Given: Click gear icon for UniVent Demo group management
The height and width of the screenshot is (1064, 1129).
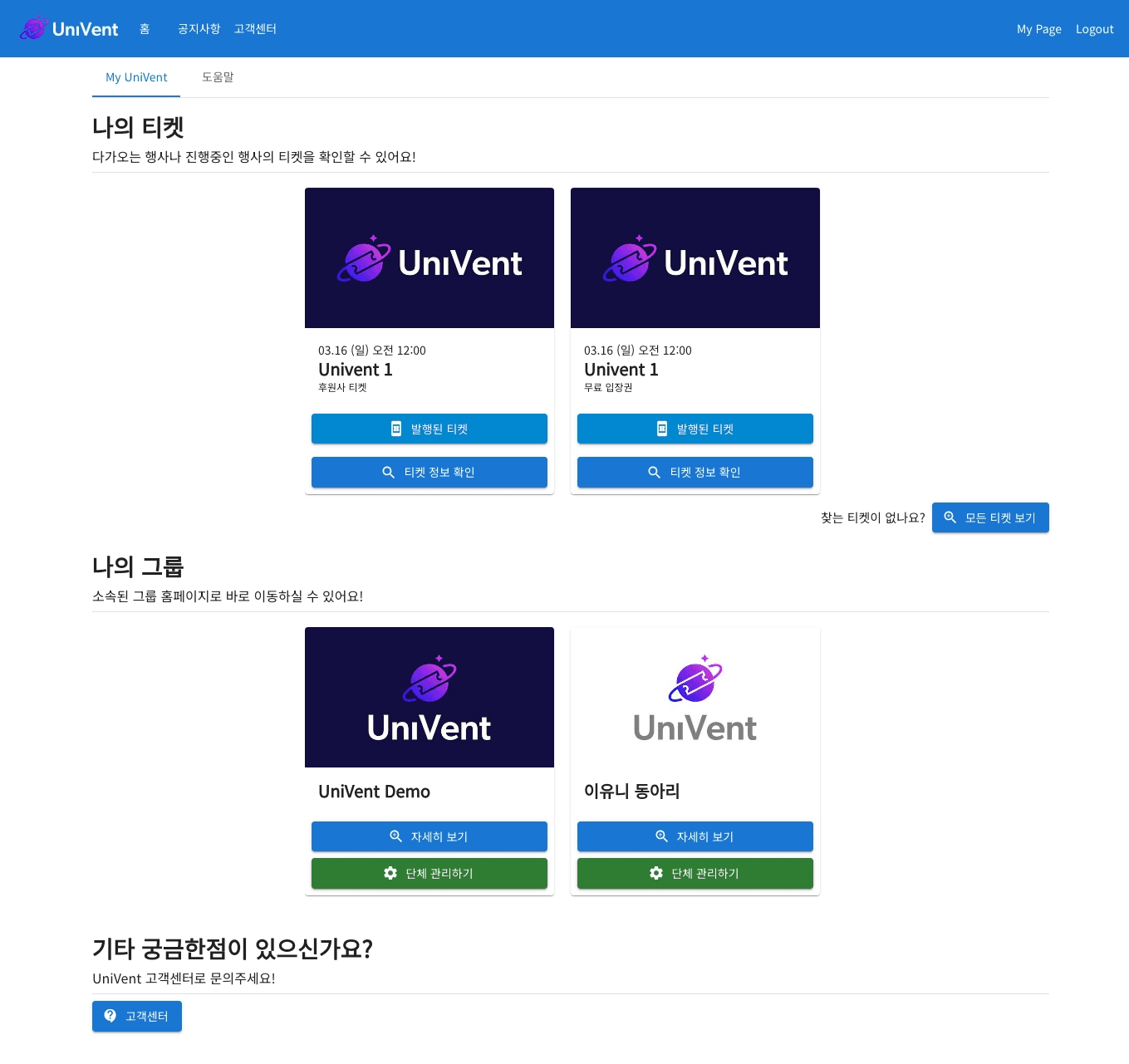Looking at the screenshot, I should [x=390, y=873].
